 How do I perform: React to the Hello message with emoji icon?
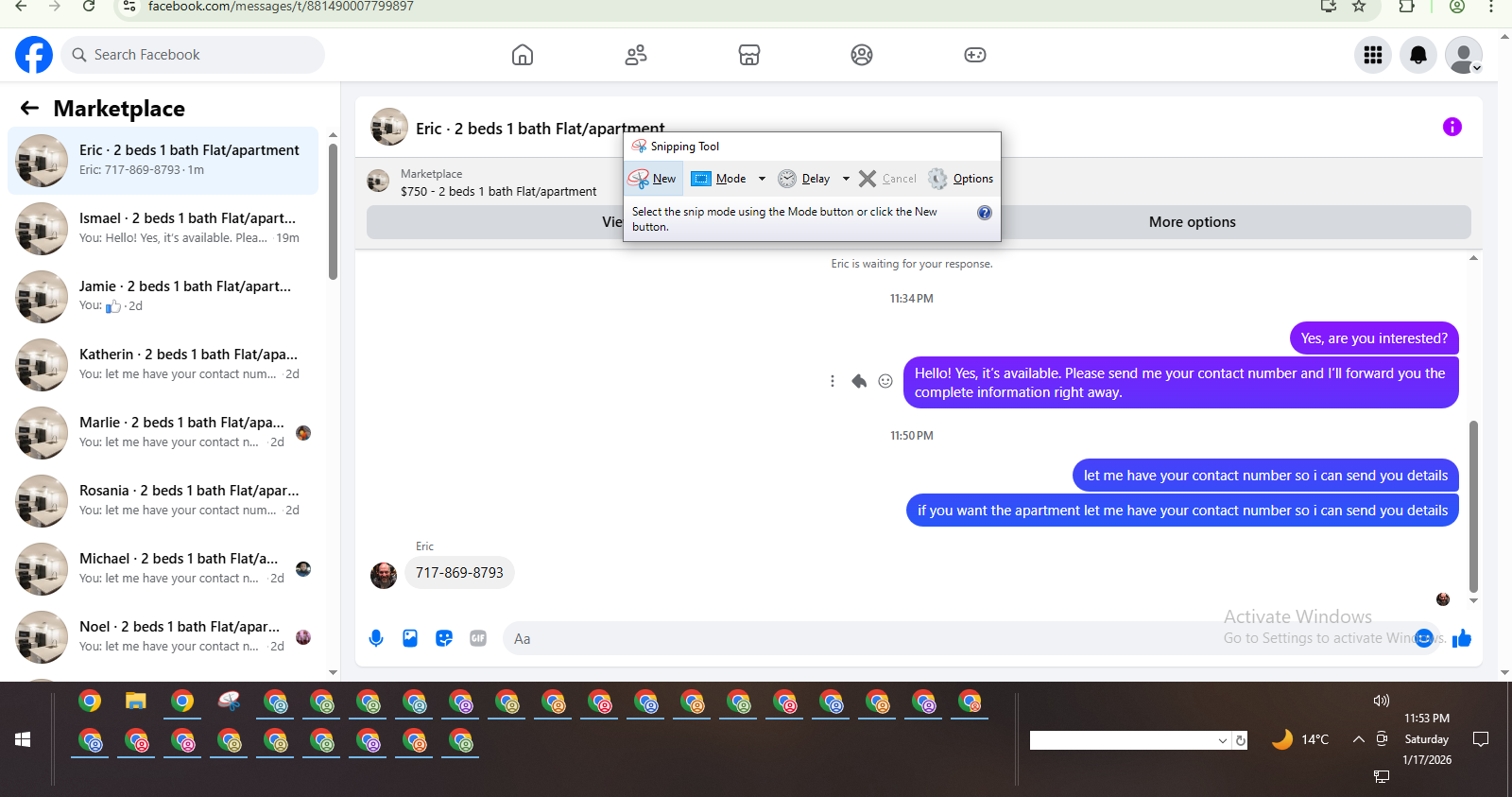tap(885, 381)
